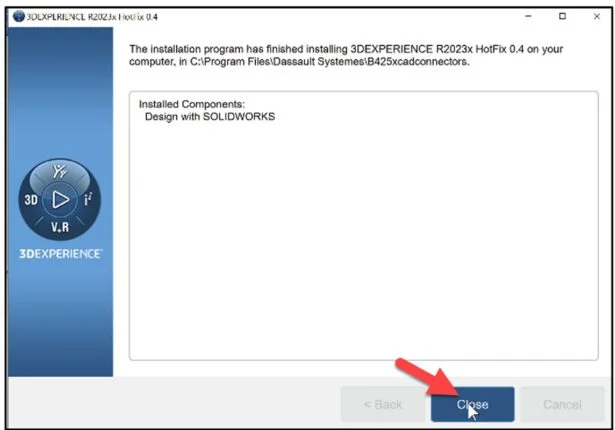Minimize the installer window
The image size is (615, 430).
(x=527, y=17)
